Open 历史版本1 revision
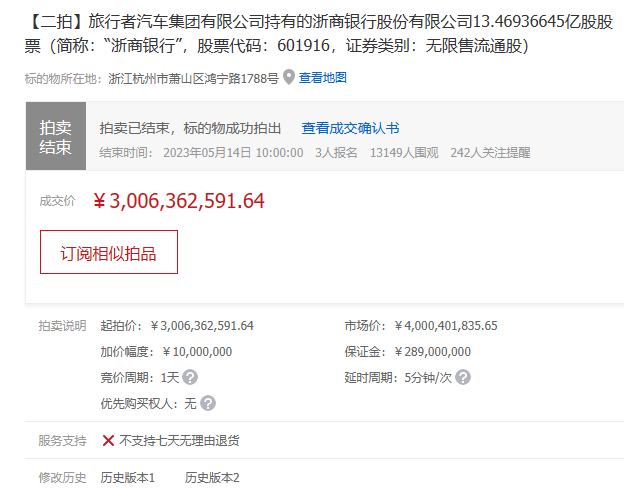Screen dimensions: 624x497 [x=127, y=478]
